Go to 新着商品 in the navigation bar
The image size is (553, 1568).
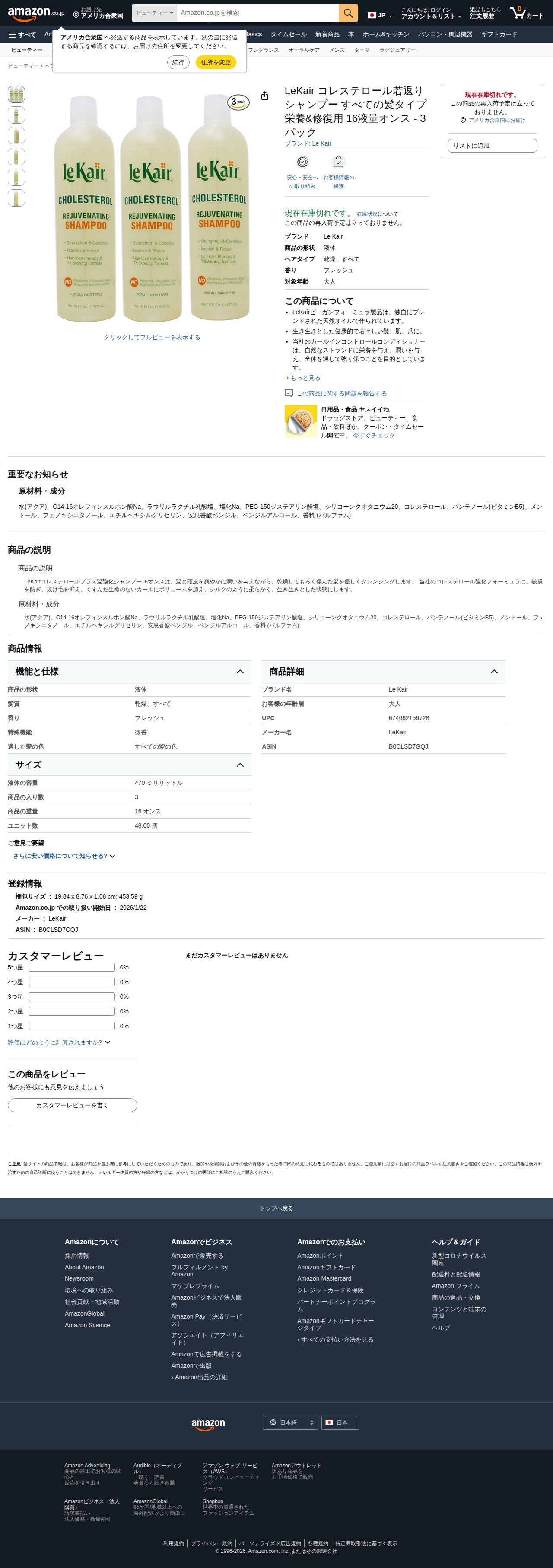327,35
